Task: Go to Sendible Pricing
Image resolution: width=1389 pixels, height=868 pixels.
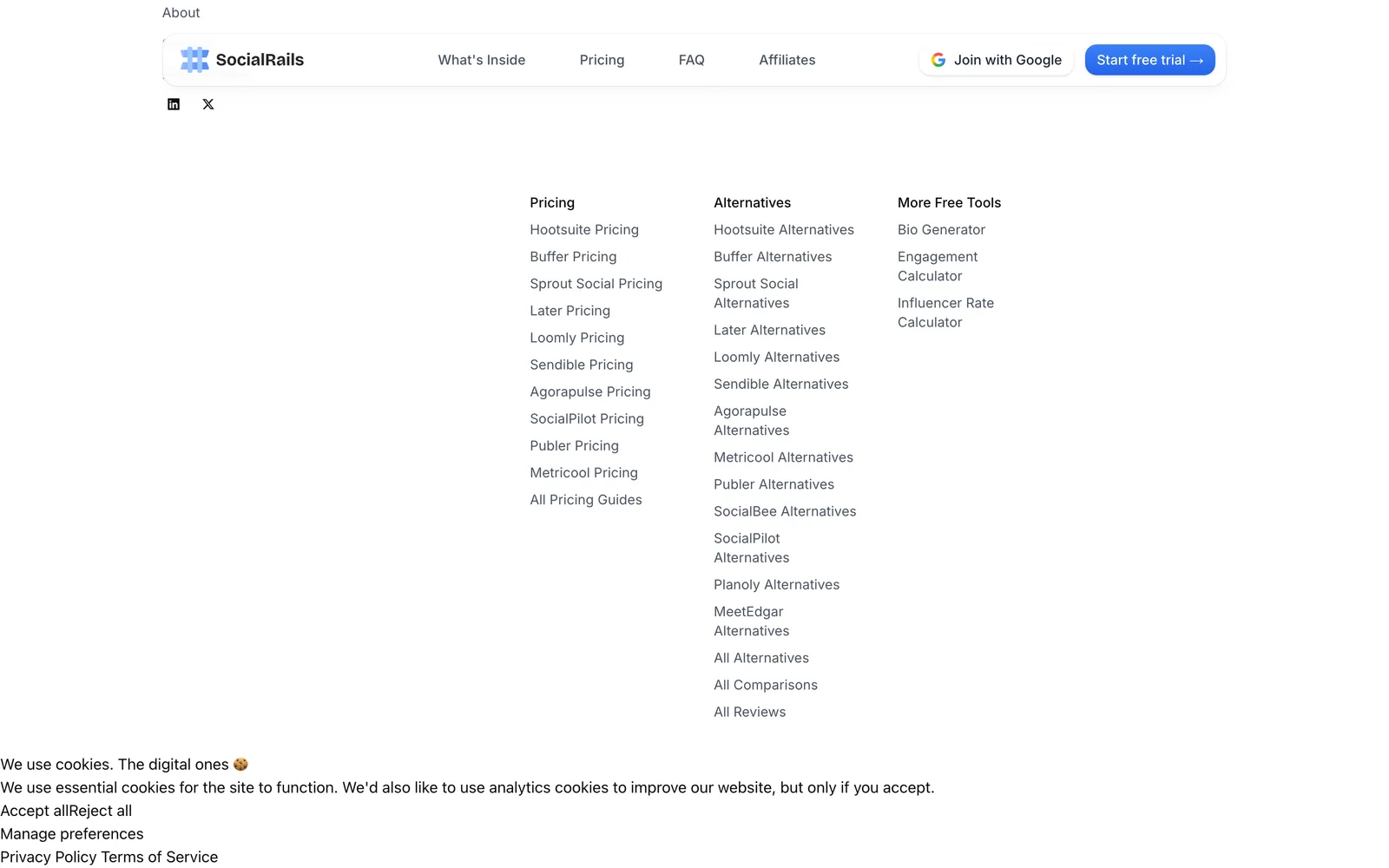Action: tap(582, 365)
